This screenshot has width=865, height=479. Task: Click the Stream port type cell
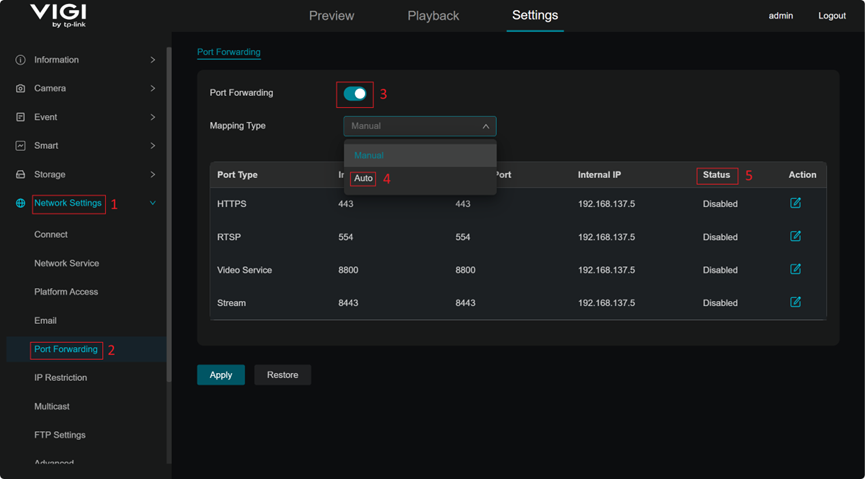coord(232,303)
